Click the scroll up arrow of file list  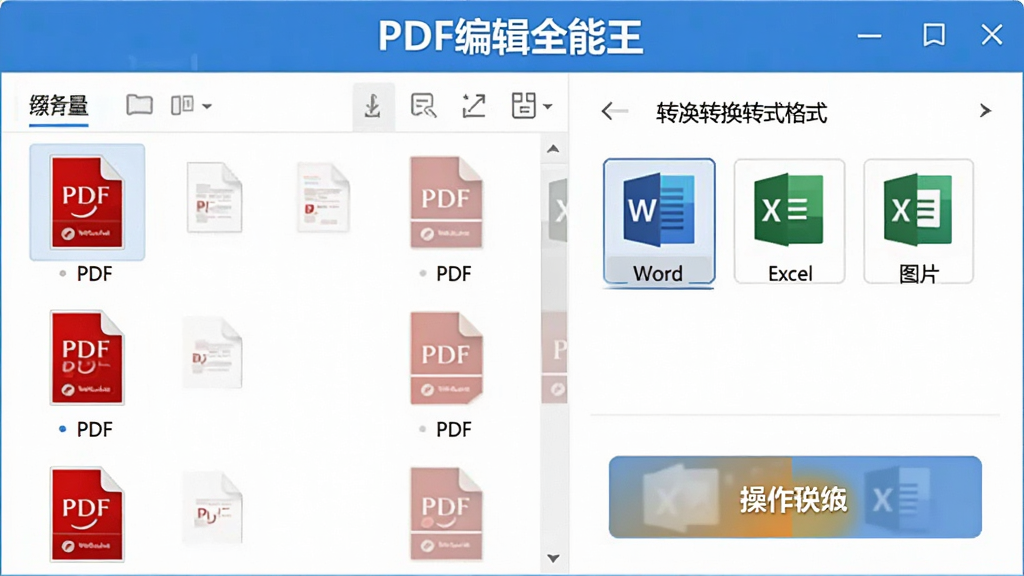pos(553,149)
